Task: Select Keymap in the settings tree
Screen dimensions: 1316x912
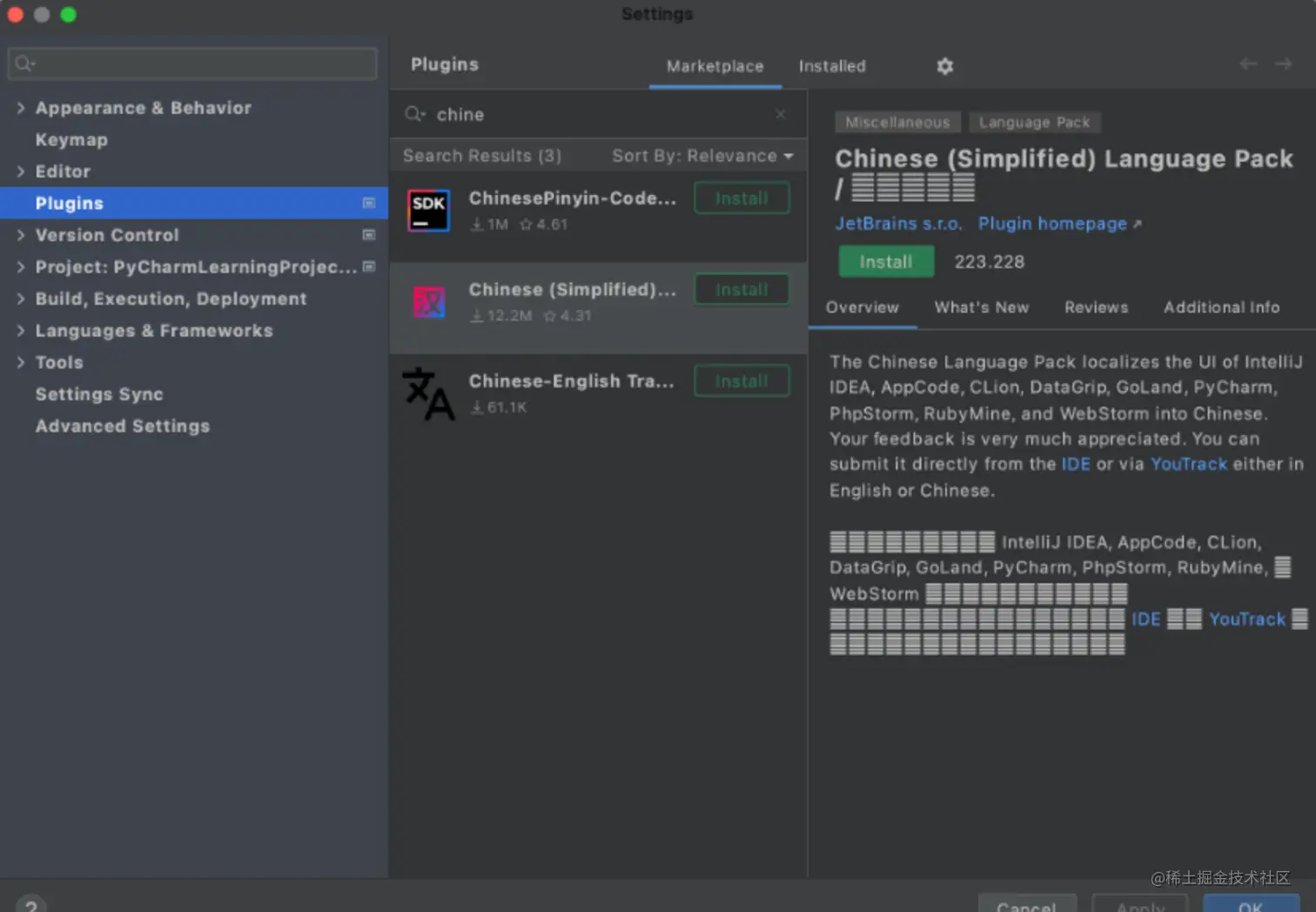Action: (x=71, y=139)
